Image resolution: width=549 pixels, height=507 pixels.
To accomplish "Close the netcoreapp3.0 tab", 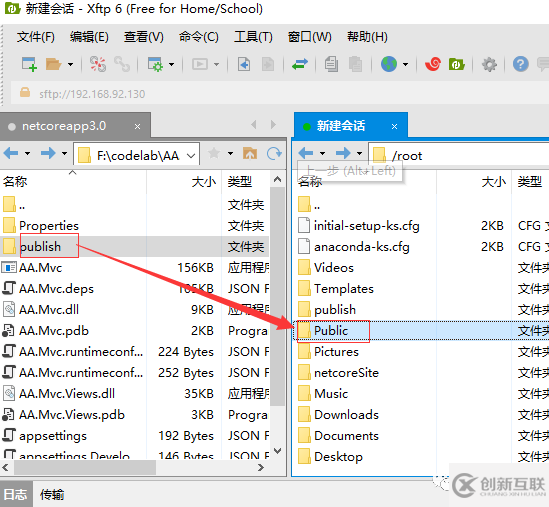I will pyautogui.click(x=138, y=126).
